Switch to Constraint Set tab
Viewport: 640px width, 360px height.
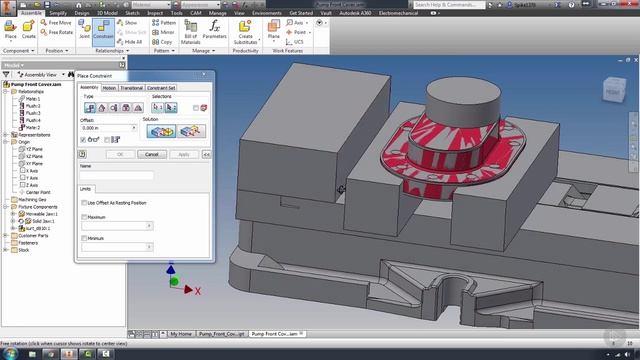click(x=161, y=88)
